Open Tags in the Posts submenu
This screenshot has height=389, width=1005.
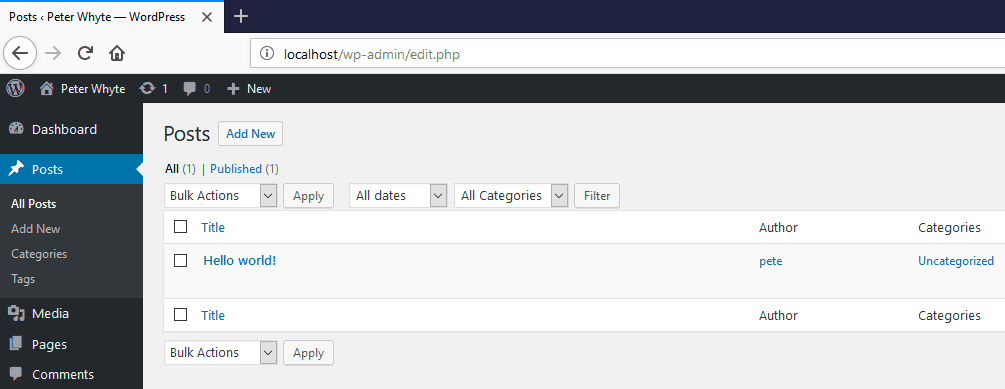[23, 279]
